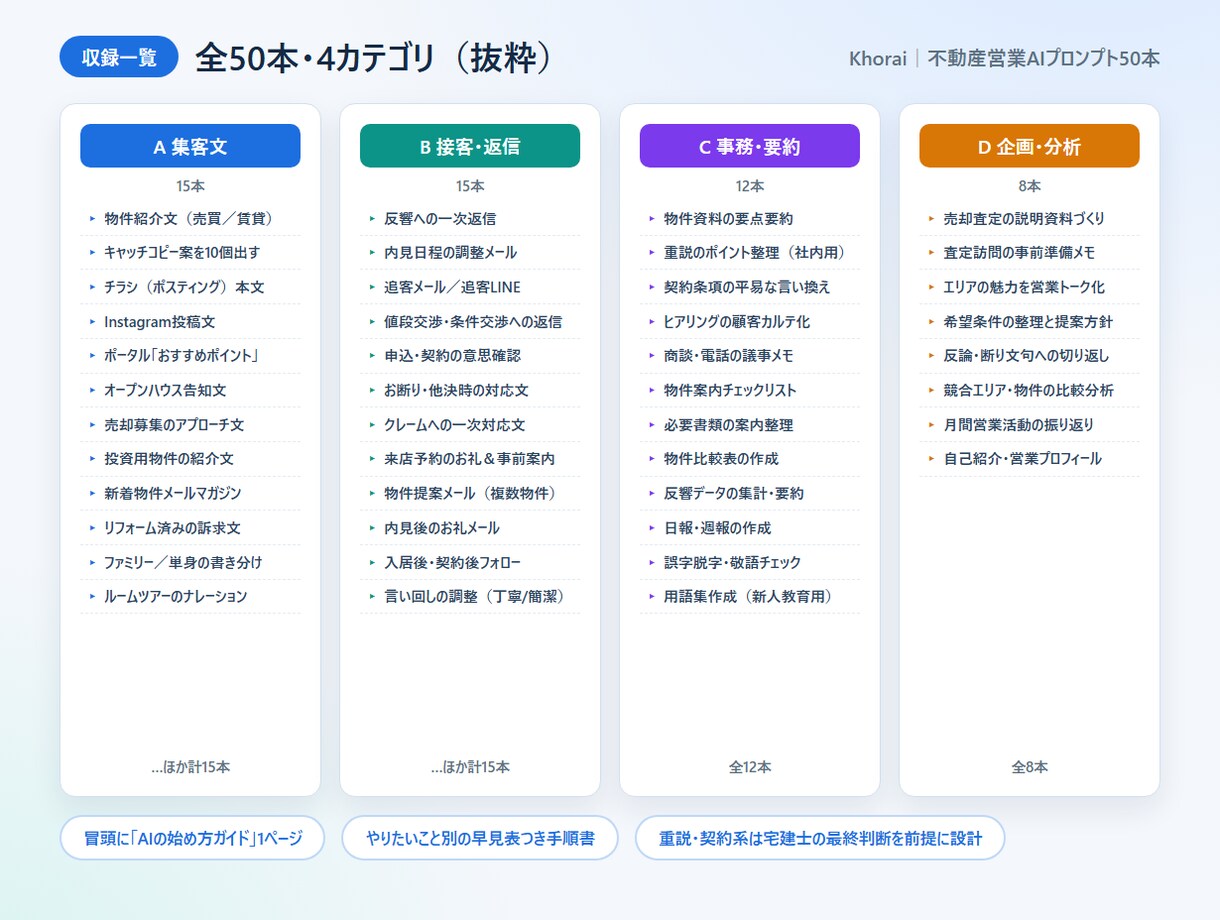Click the ポータル「おすすめポイント」 item
1220x920 pixels.
[x=190, y=356]
